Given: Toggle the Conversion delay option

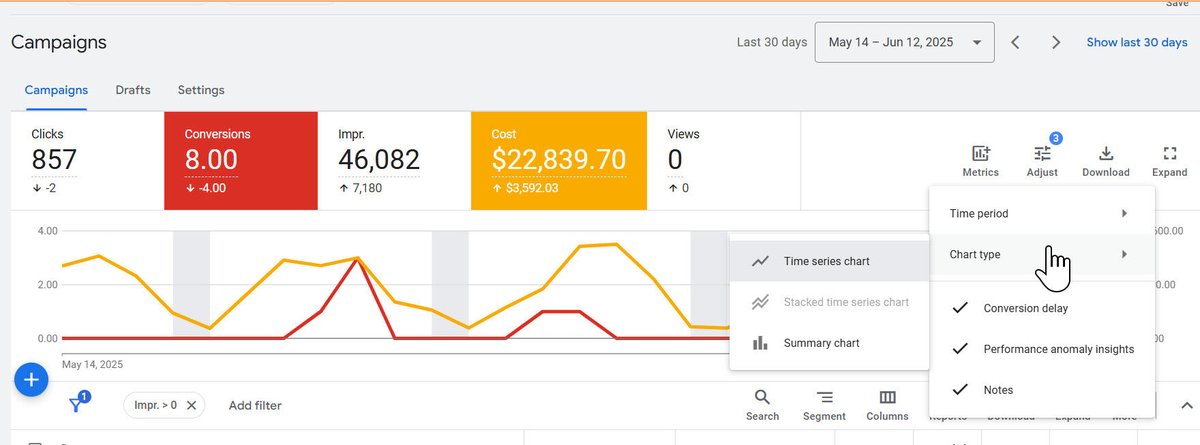Looking at the screenshot, I should pyautogui.click(x=1041, y=308).
